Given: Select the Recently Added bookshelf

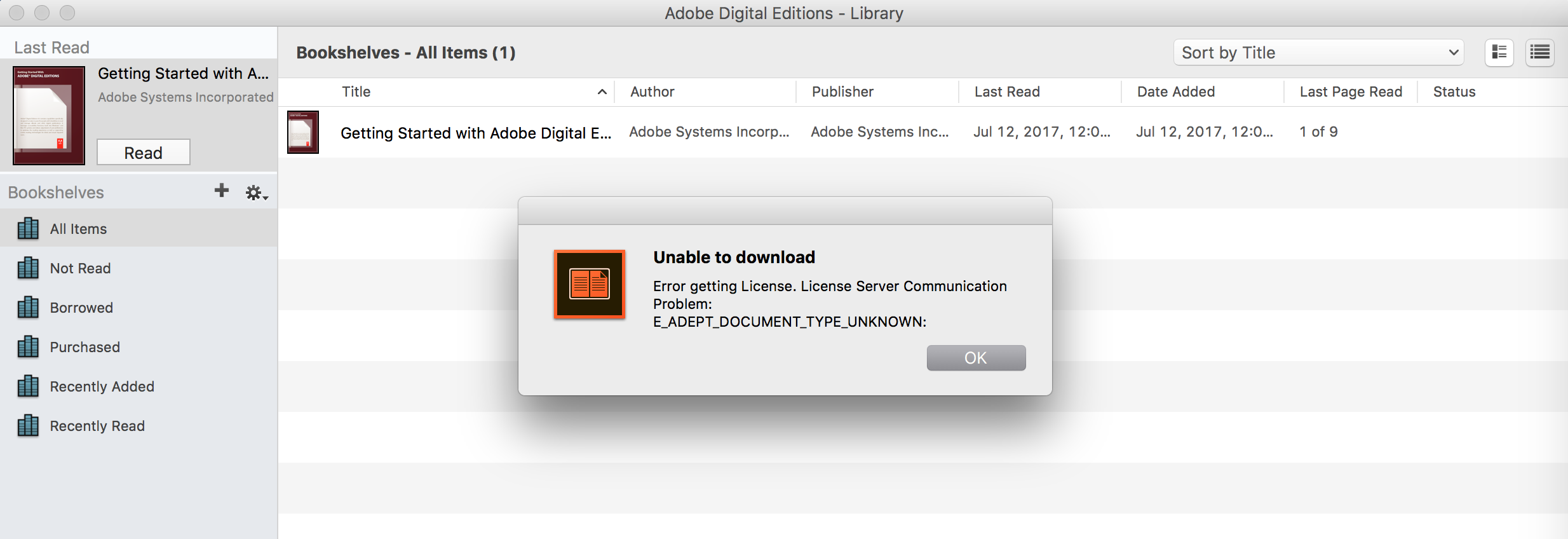Looking at the screenshot, I should tap(102, 386).
